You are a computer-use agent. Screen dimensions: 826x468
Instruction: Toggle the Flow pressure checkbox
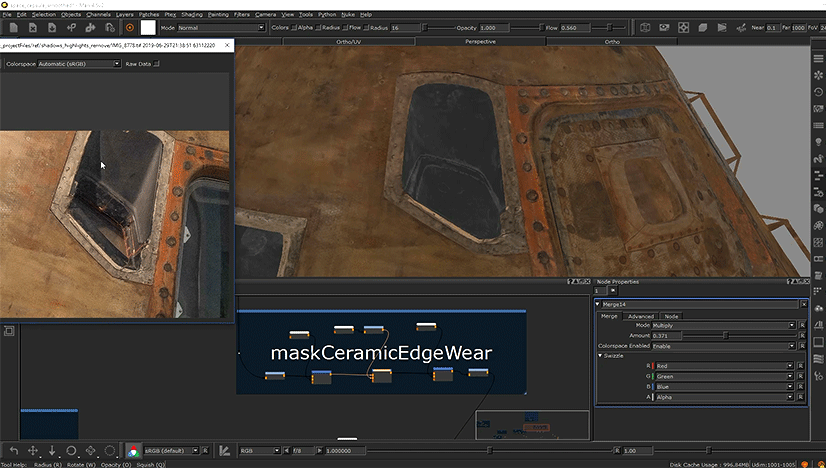tap(345, 27)
